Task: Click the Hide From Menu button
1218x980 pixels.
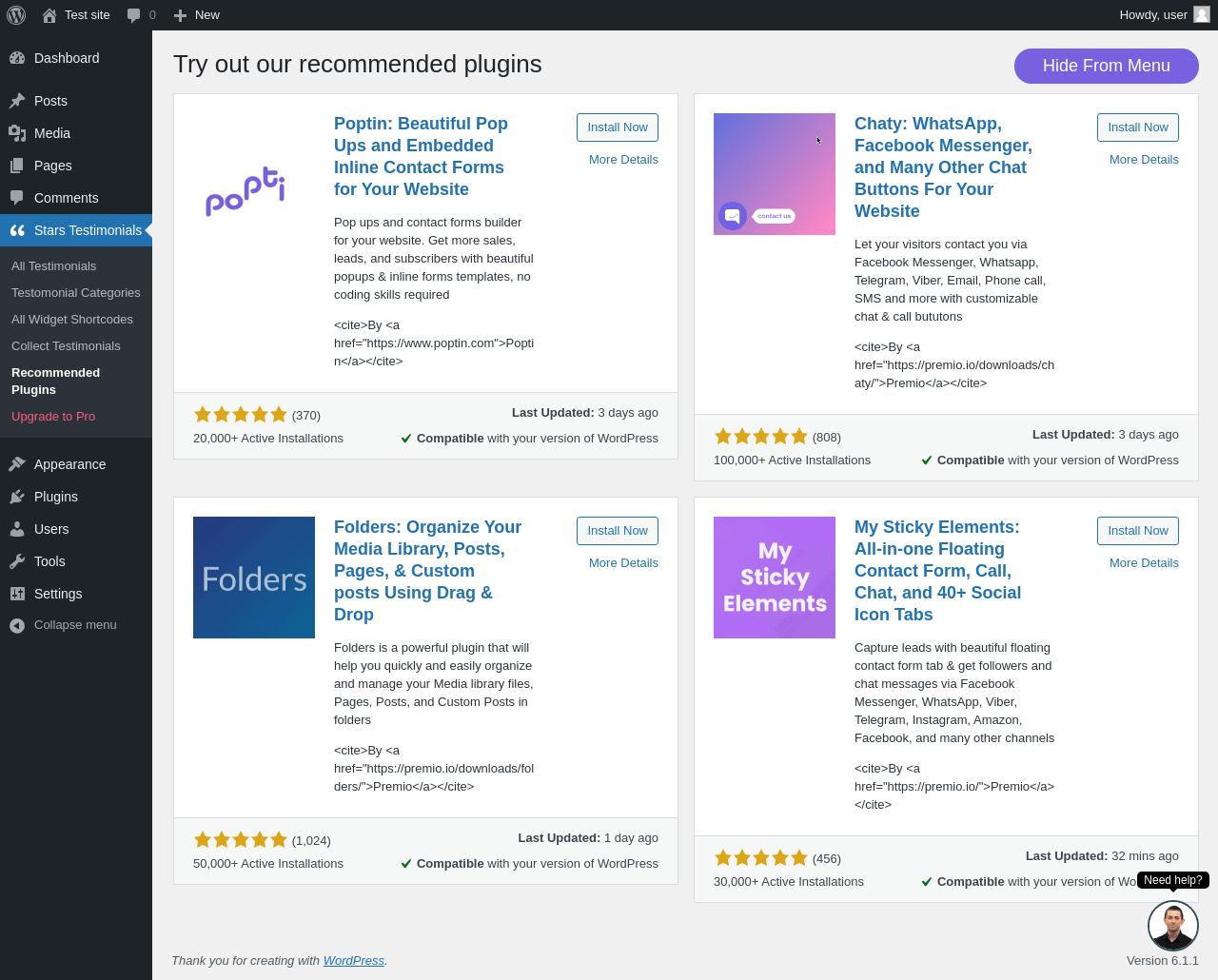Action: pos(1107,66)
